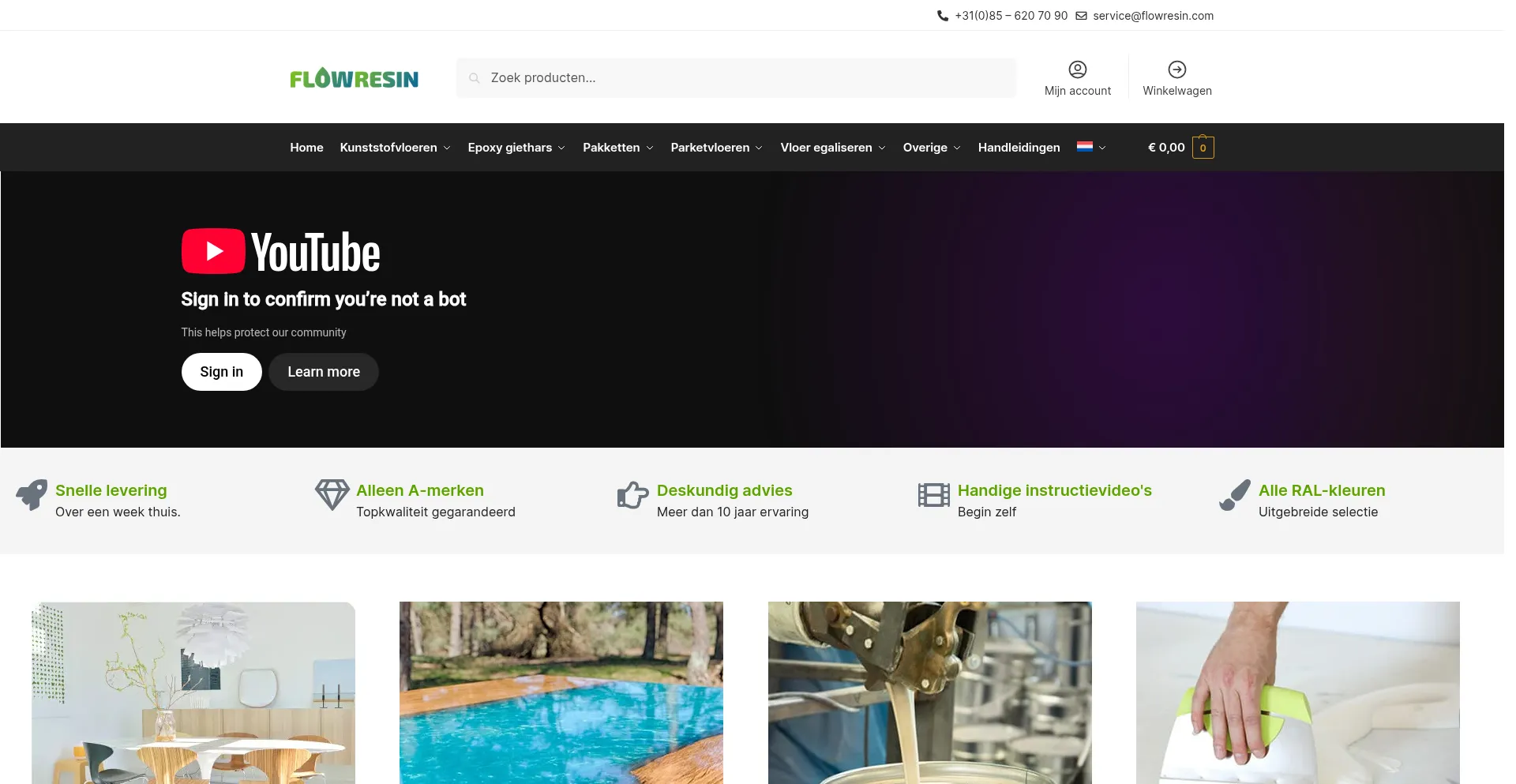Click the Snelle levering heading
This screenshot has height=784, width=1516.
(111, 490)
